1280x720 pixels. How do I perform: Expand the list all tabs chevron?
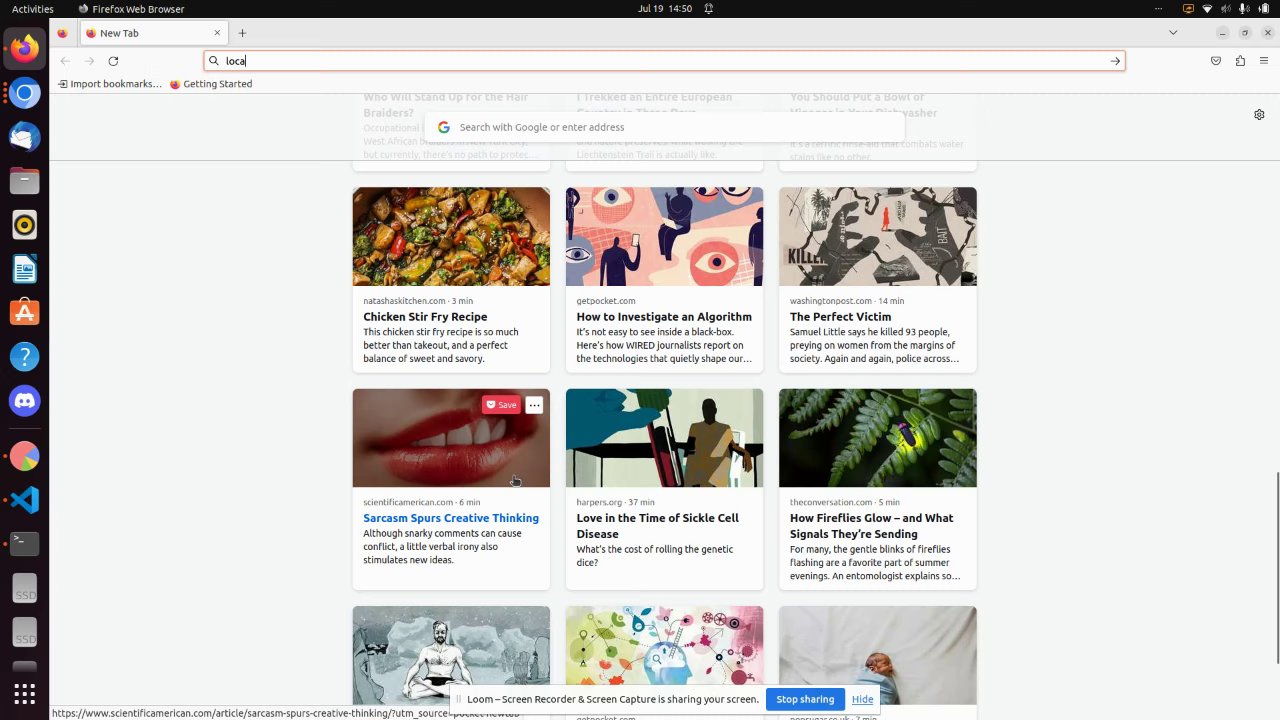[1173, 33]
